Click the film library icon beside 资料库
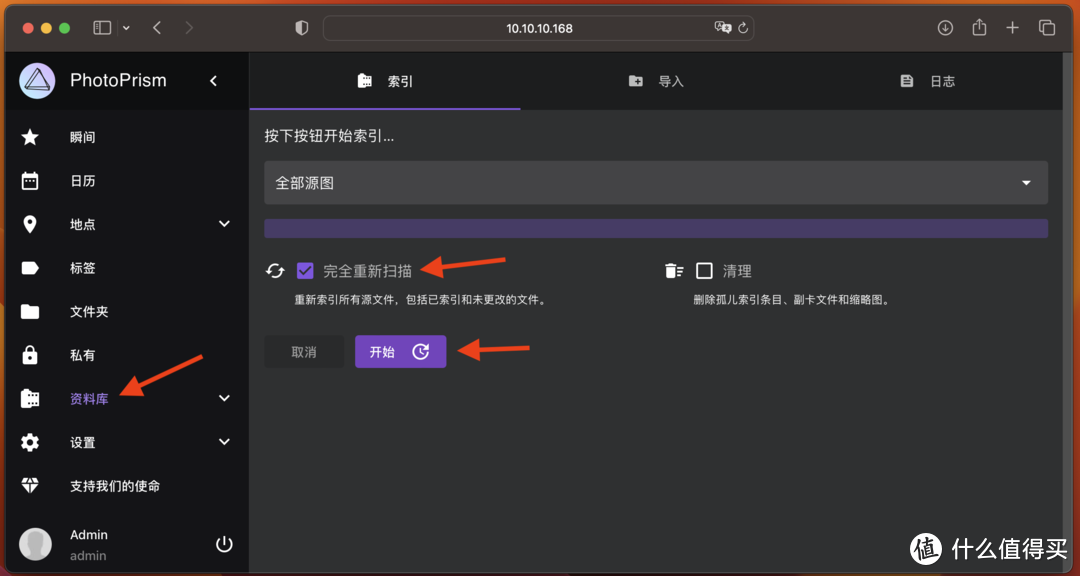The image size is (1080, 576). coord(30,398)
